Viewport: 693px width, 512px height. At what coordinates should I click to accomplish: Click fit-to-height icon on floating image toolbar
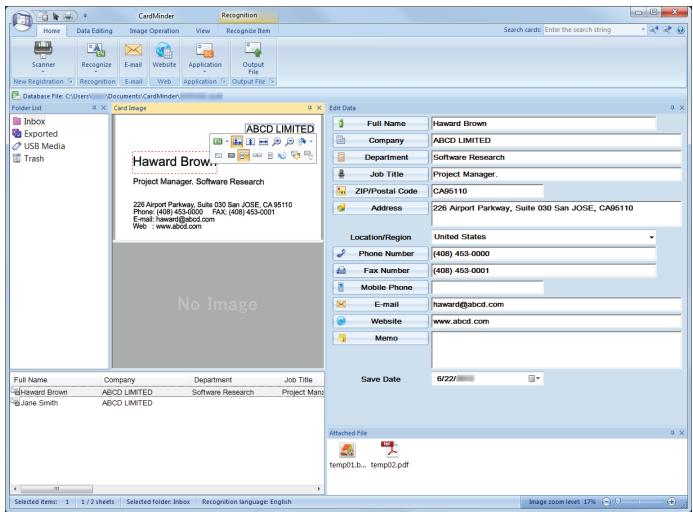pyautogui.click(x=250, y=141)
